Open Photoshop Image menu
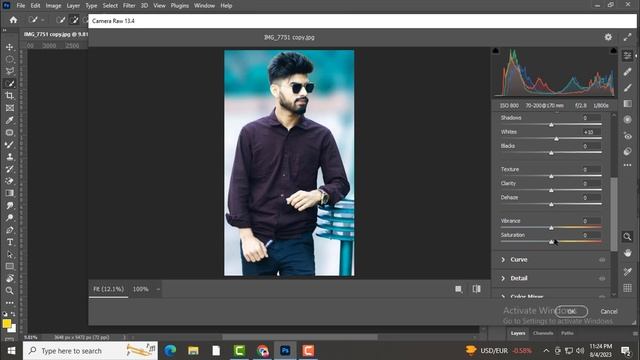640x360 pixels. coord(53,6)
